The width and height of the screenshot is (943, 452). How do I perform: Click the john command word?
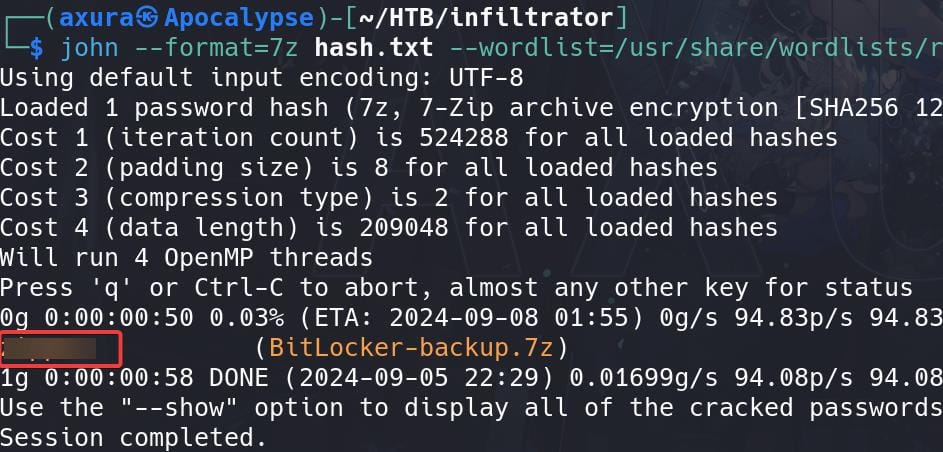coord(90,48)
